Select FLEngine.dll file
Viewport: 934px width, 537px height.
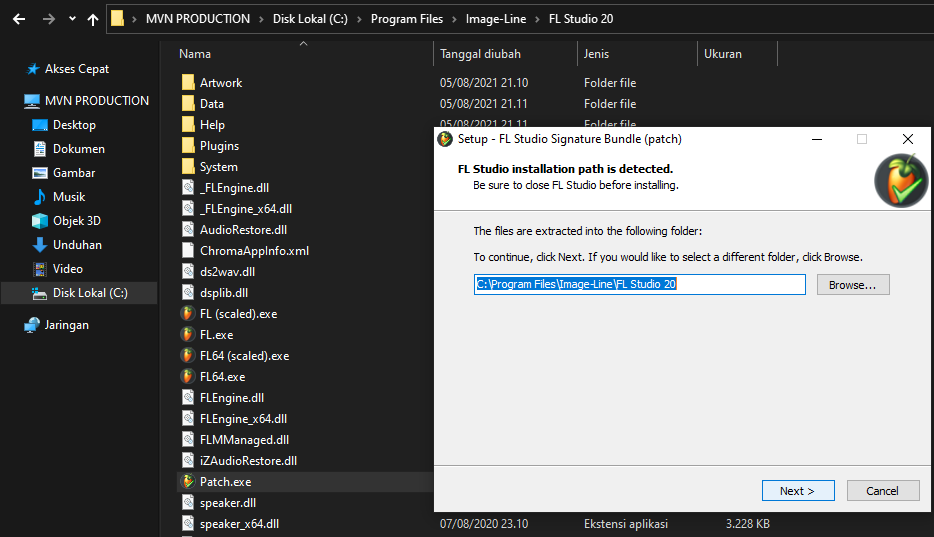232,398
